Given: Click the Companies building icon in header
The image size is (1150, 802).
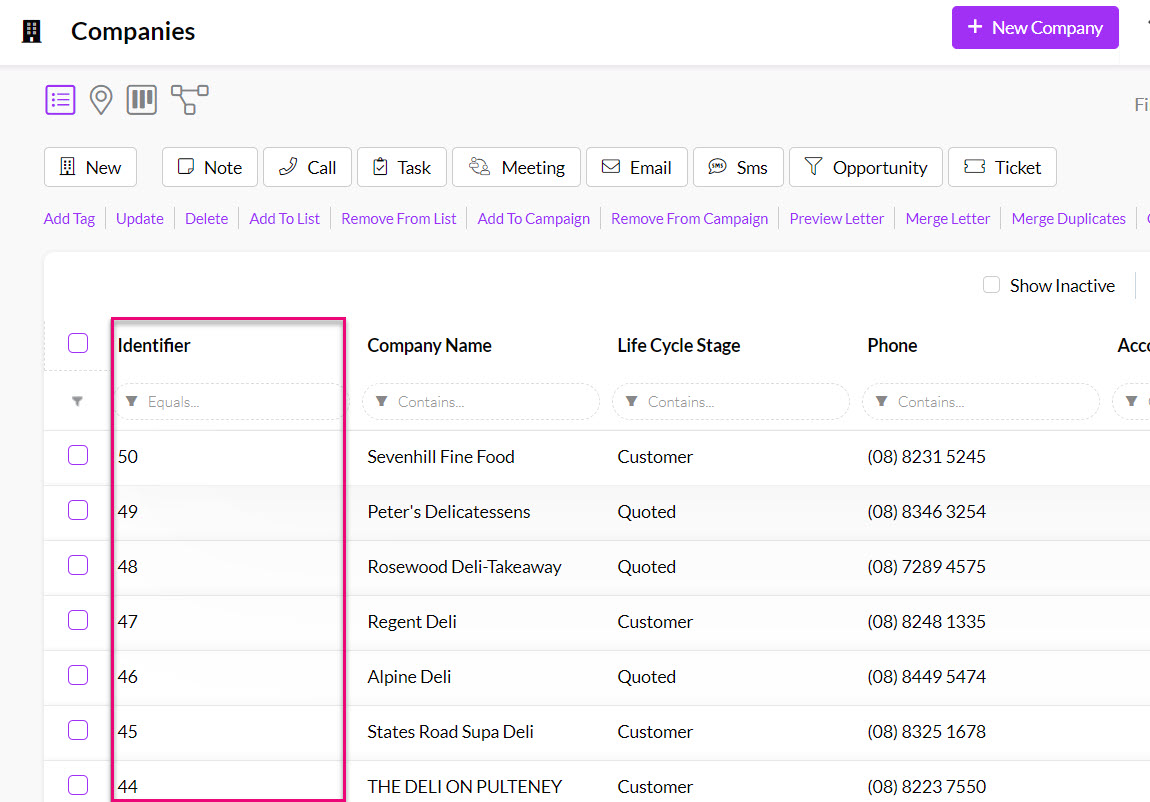Looking at the screenshot, I should (x=32, y=31).
